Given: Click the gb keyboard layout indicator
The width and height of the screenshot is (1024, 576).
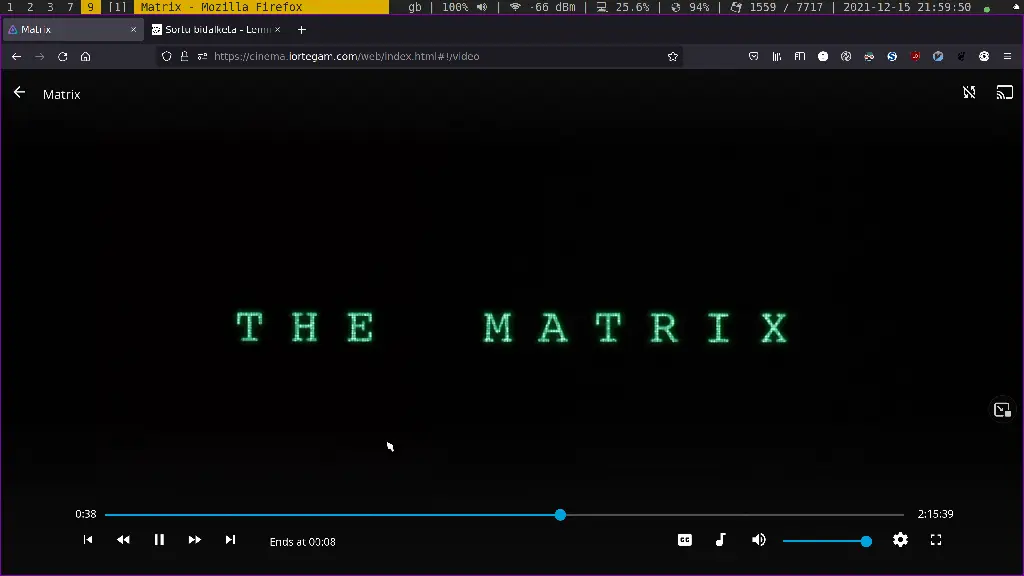Looking at the screenshot, I should coord(415,7).
